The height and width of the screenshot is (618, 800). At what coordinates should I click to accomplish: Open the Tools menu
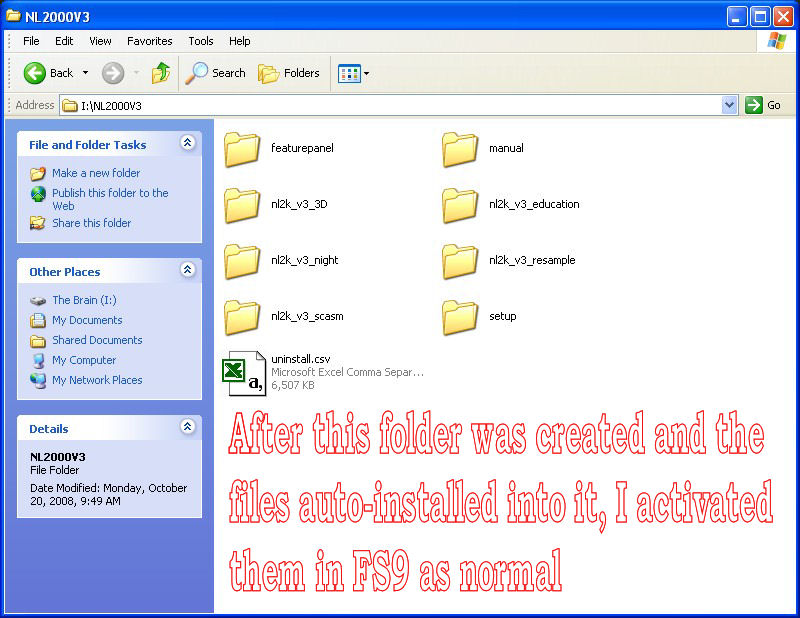(x=201, y=41)
